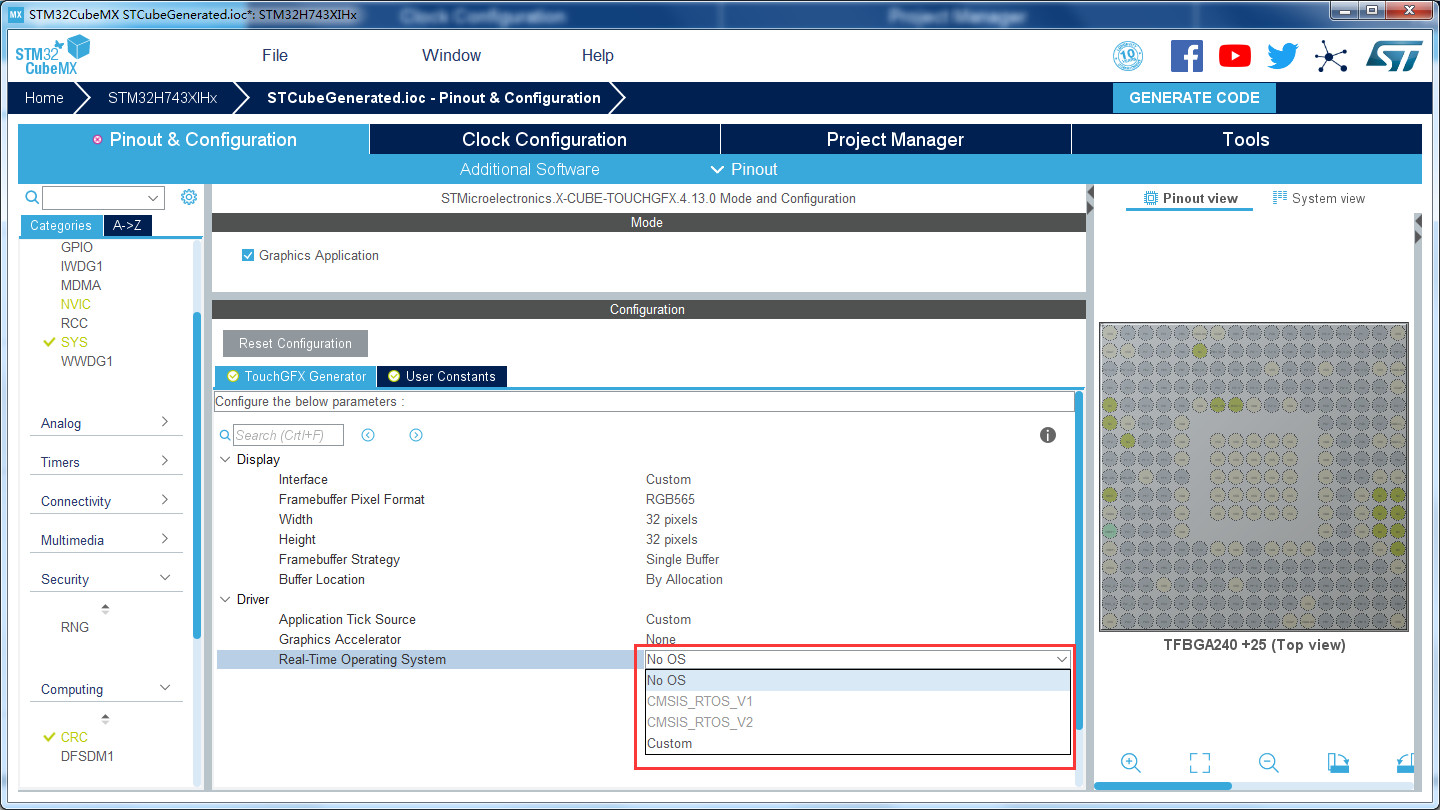Open the Help menu

[x=598, y=55]
